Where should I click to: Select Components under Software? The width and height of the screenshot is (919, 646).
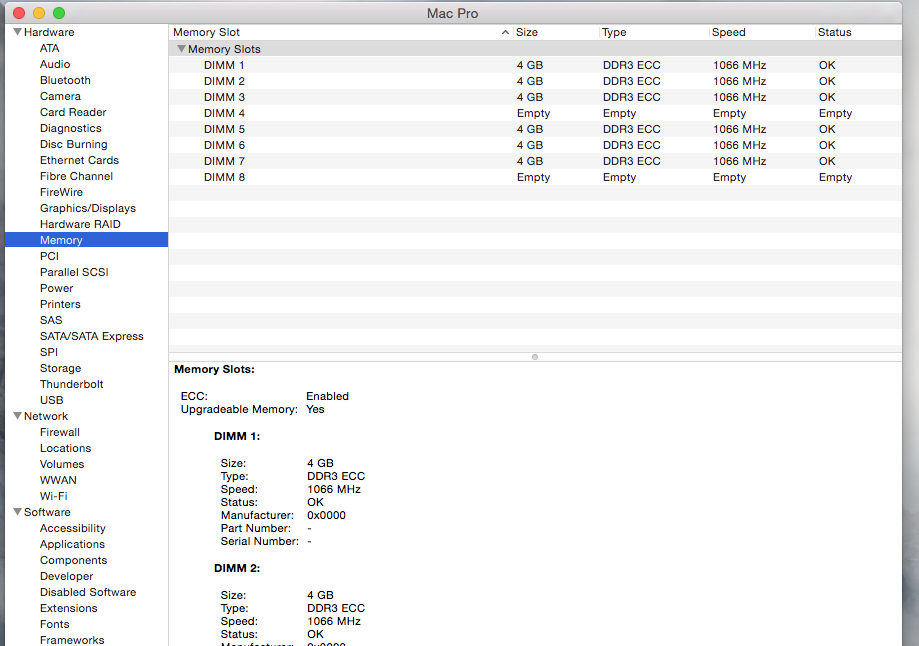point(73,560)
